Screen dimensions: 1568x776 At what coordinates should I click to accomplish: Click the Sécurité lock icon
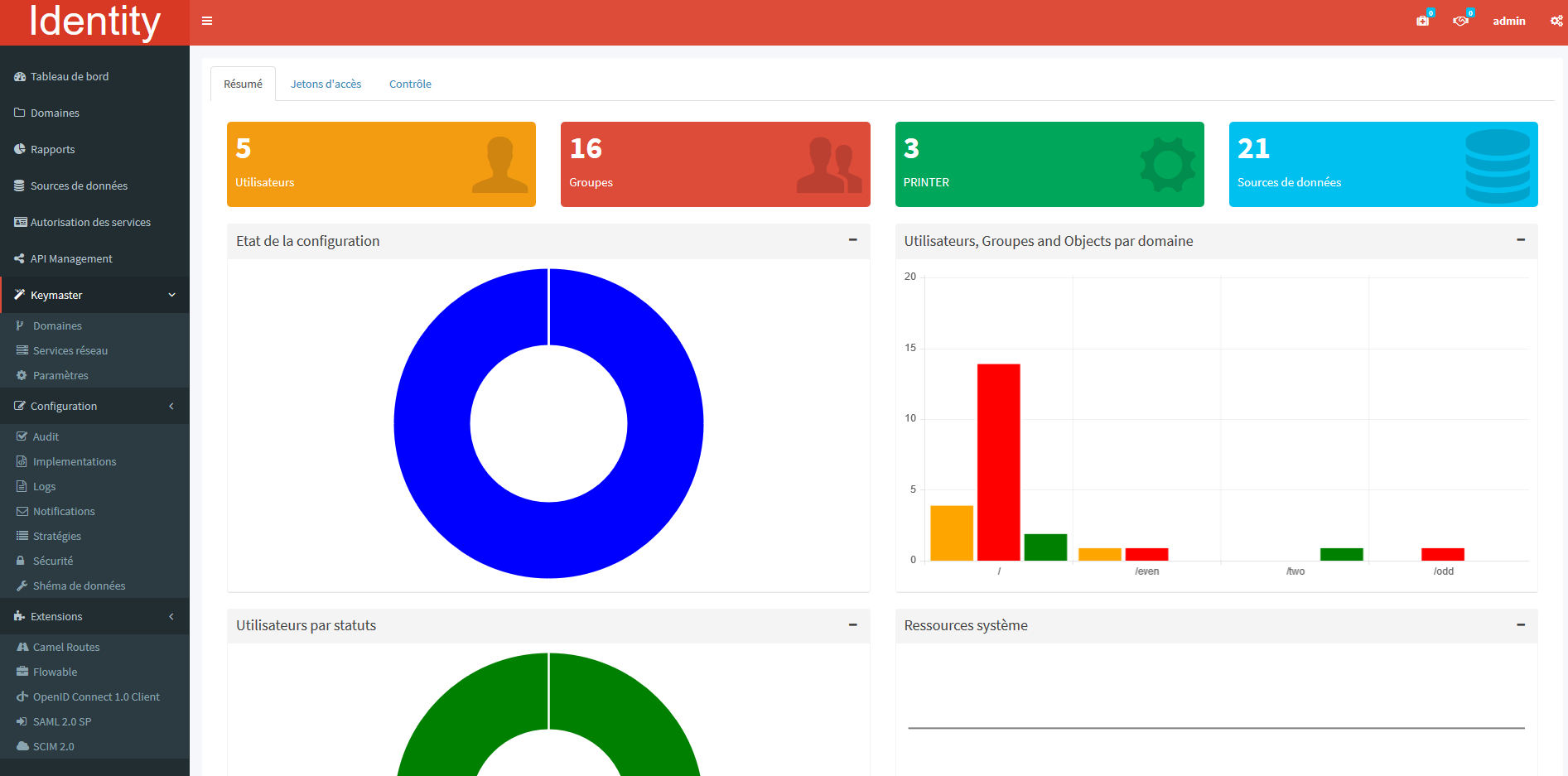pos(22,561)
